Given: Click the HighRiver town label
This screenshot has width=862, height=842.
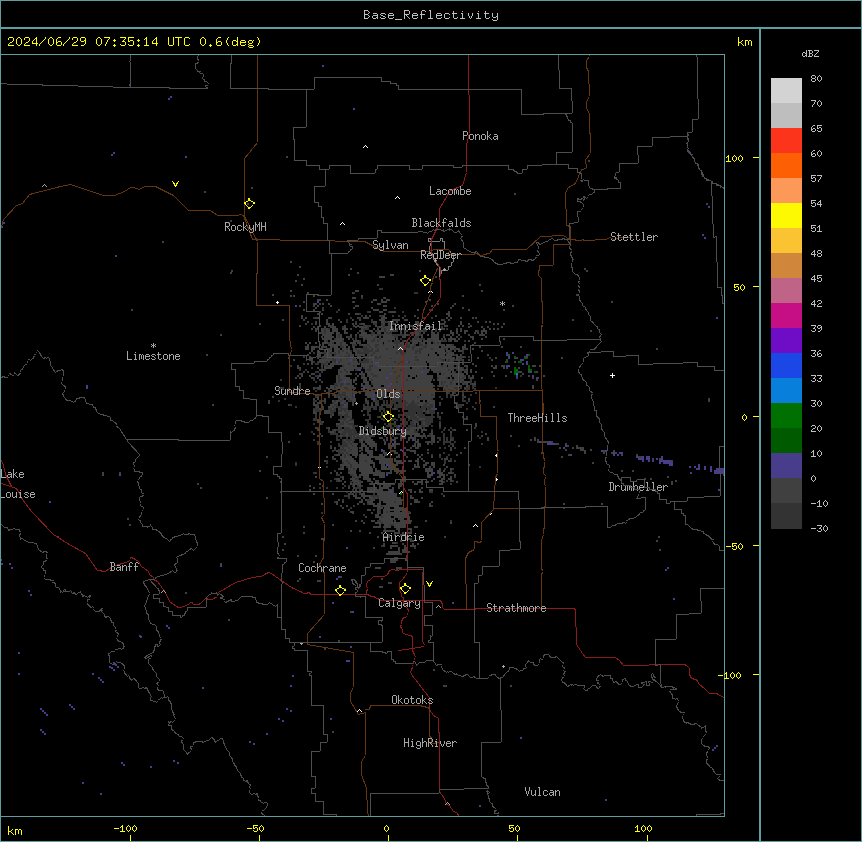Looking at the screenshot, I should coord(430,743).
